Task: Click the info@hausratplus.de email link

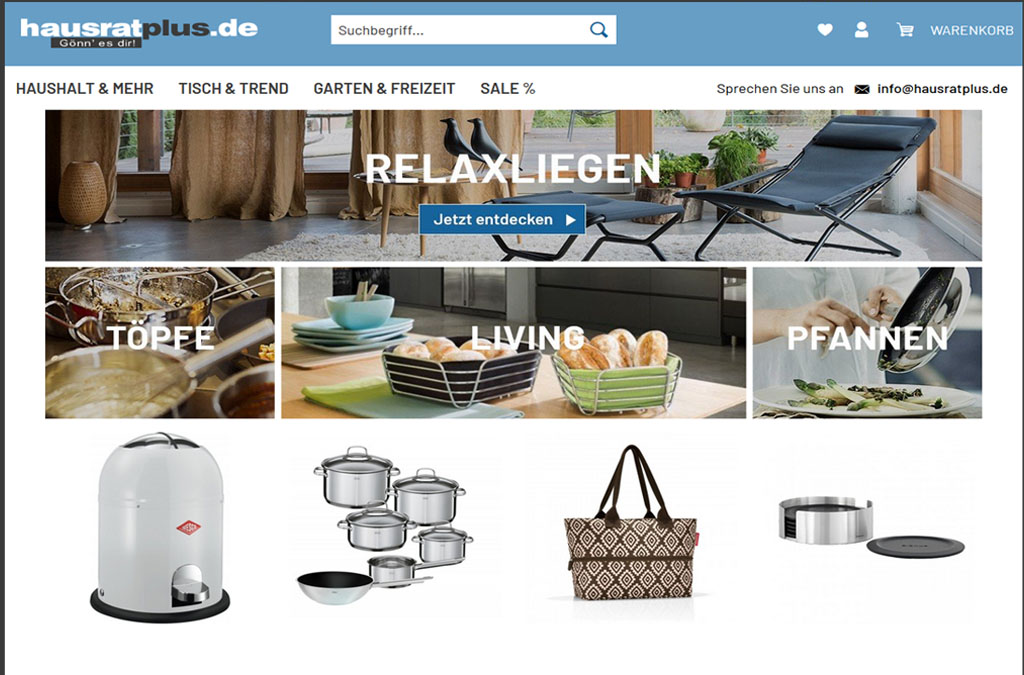Action: coord(942,89)
